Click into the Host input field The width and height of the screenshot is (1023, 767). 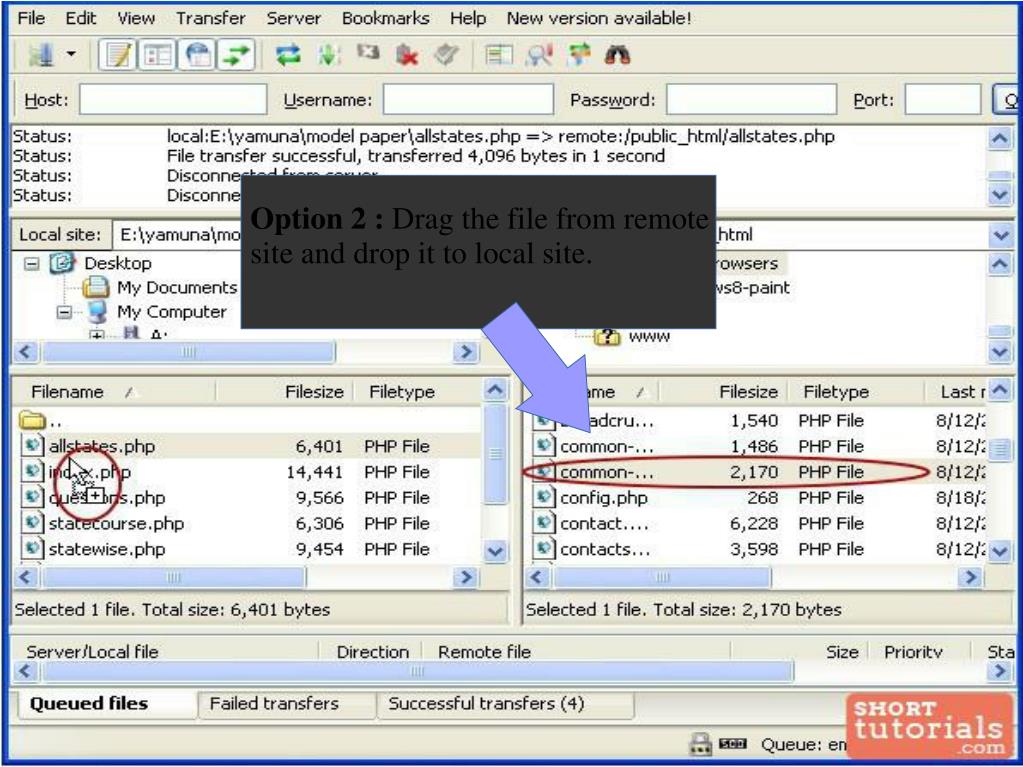(173, 100)
